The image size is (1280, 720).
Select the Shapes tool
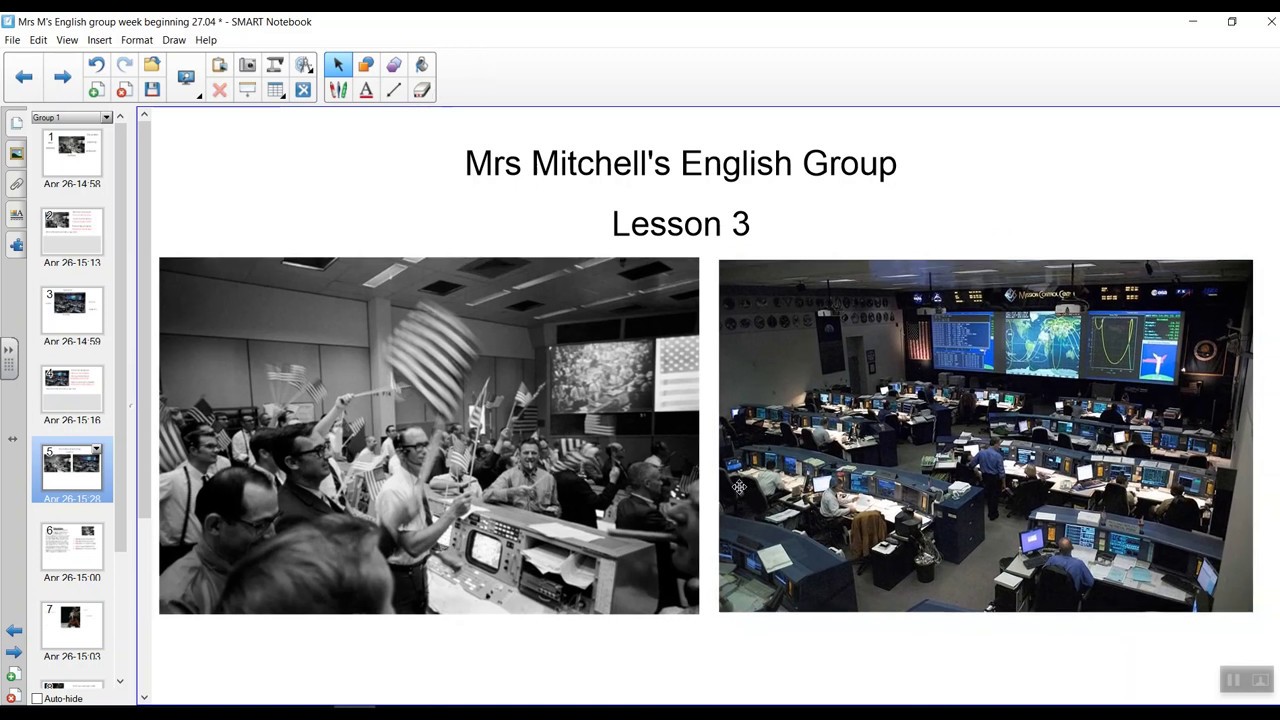(x=366, y=65)
